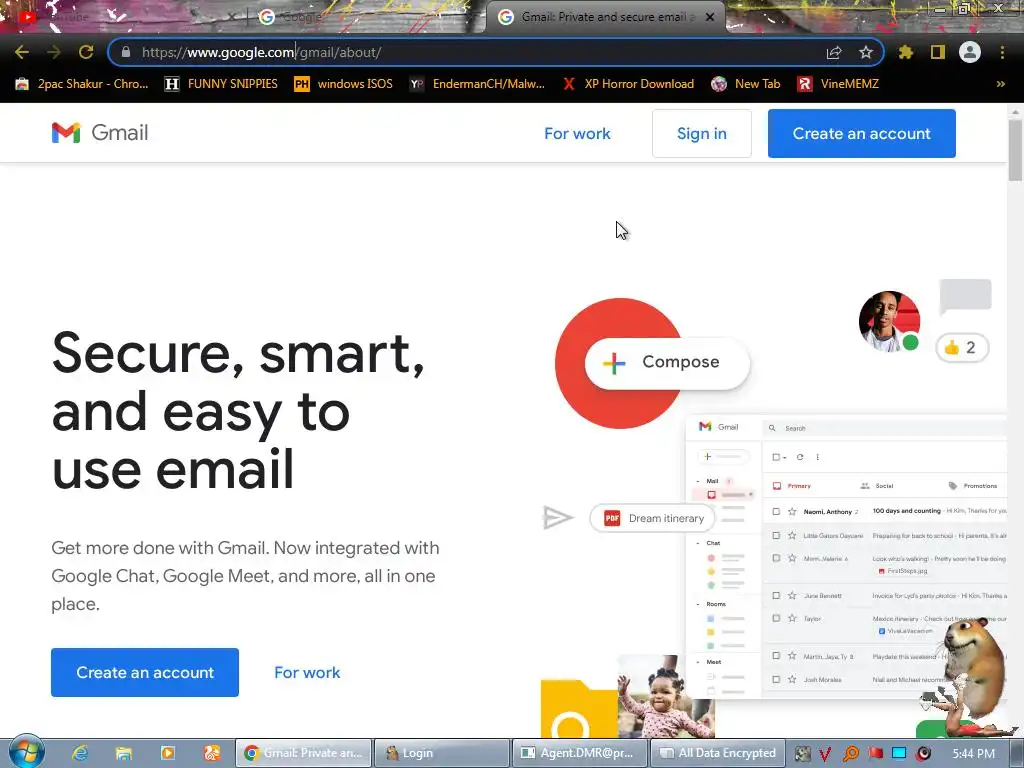Viewport: 1024px width, 768px height.
Task: Click the red flag tray icon
Action: pos(875,754)
